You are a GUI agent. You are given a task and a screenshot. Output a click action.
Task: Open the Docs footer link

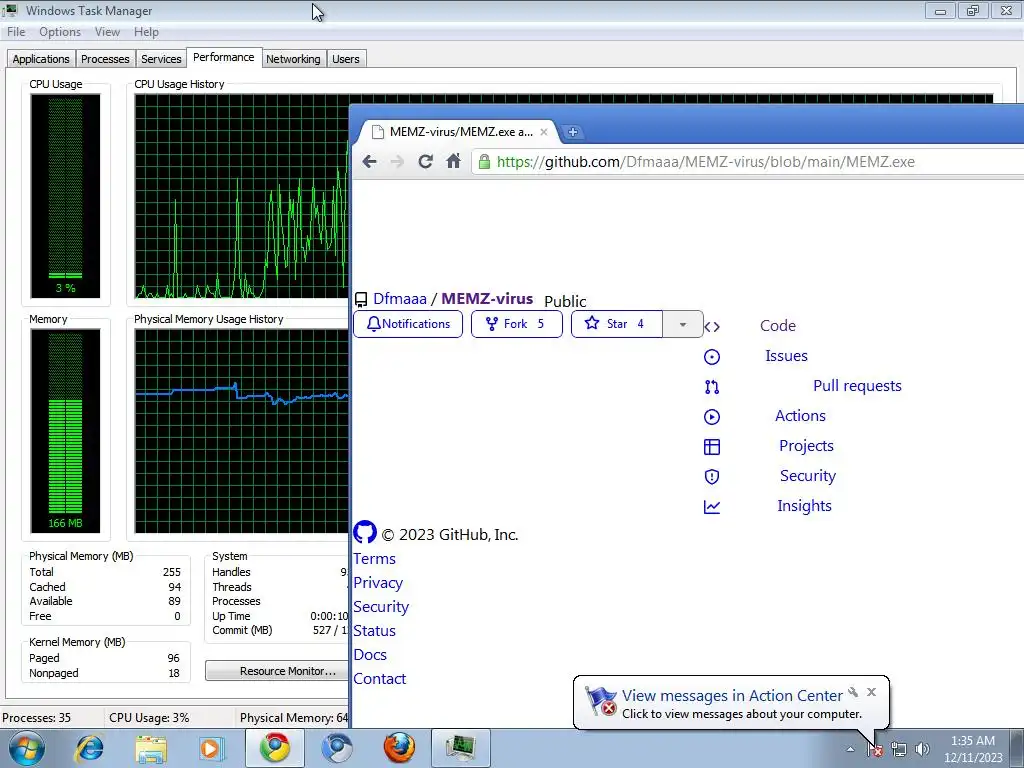coord(370,655)
